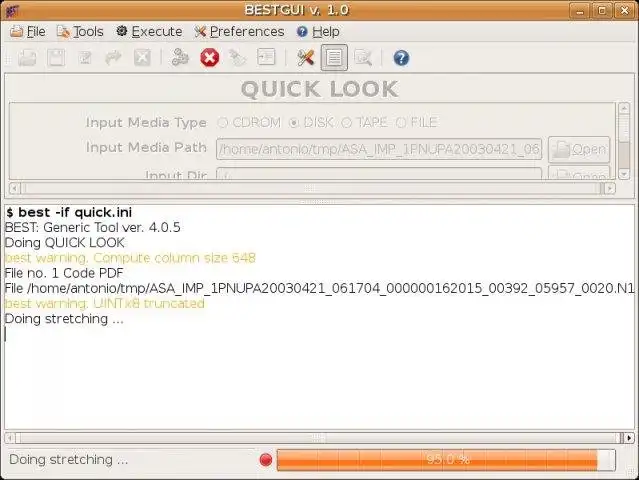Click the QUICK LOOK panel heading
The height and width of the screenshot is (480, 639).
(320, 89)
